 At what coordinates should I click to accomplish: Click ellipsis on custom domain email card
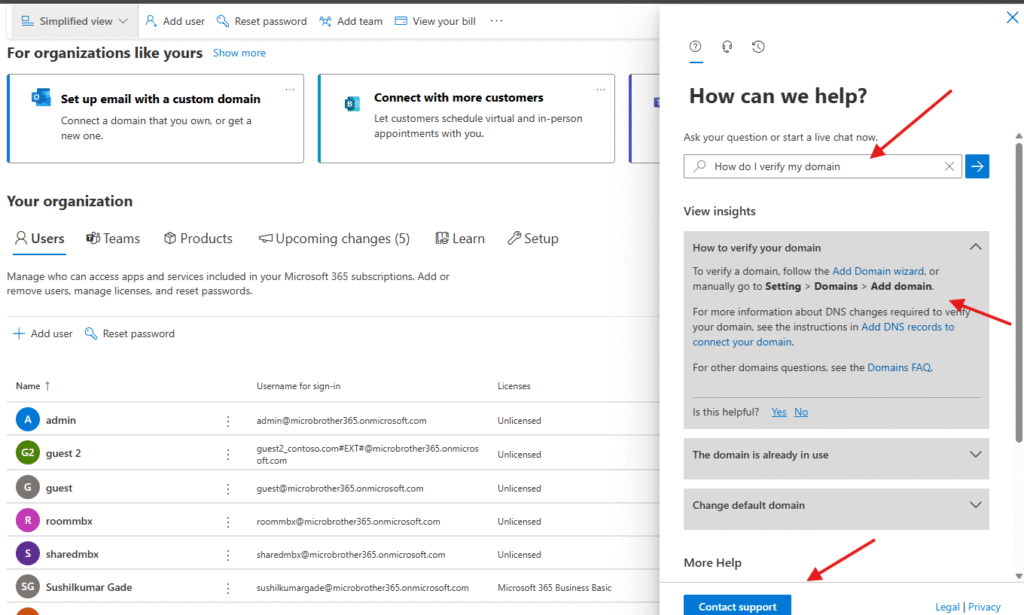pyautogui.click(x=290, y=90)
